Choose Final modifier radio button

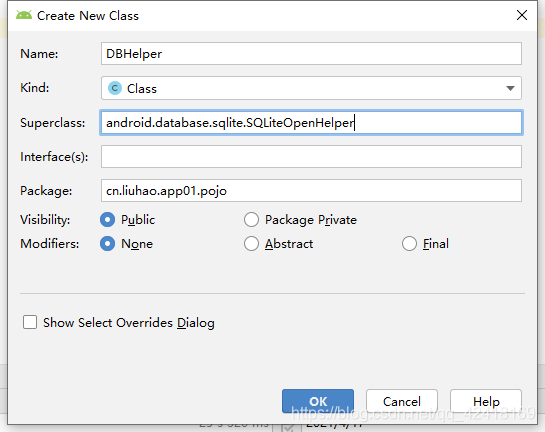click(x=409, y=244)
